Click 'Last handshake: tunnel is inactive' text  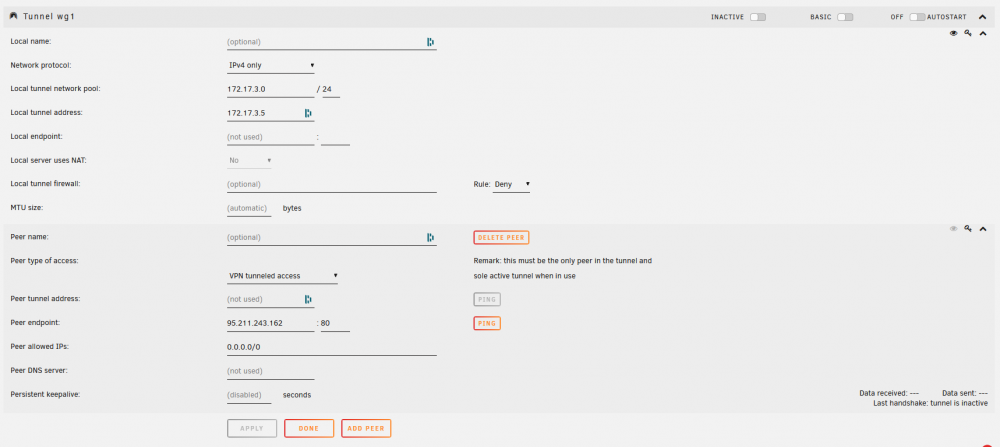[x=930, y=403]
